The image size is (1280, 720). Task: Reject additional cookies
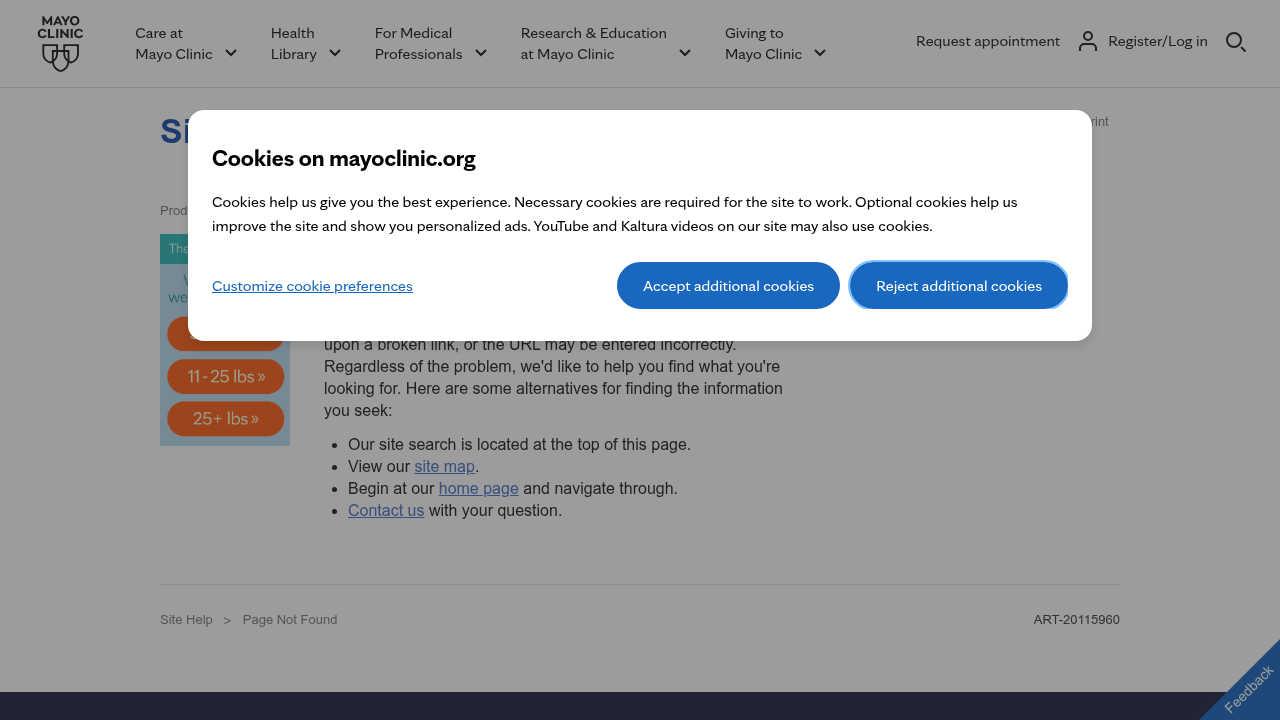[x=959, y=286]
